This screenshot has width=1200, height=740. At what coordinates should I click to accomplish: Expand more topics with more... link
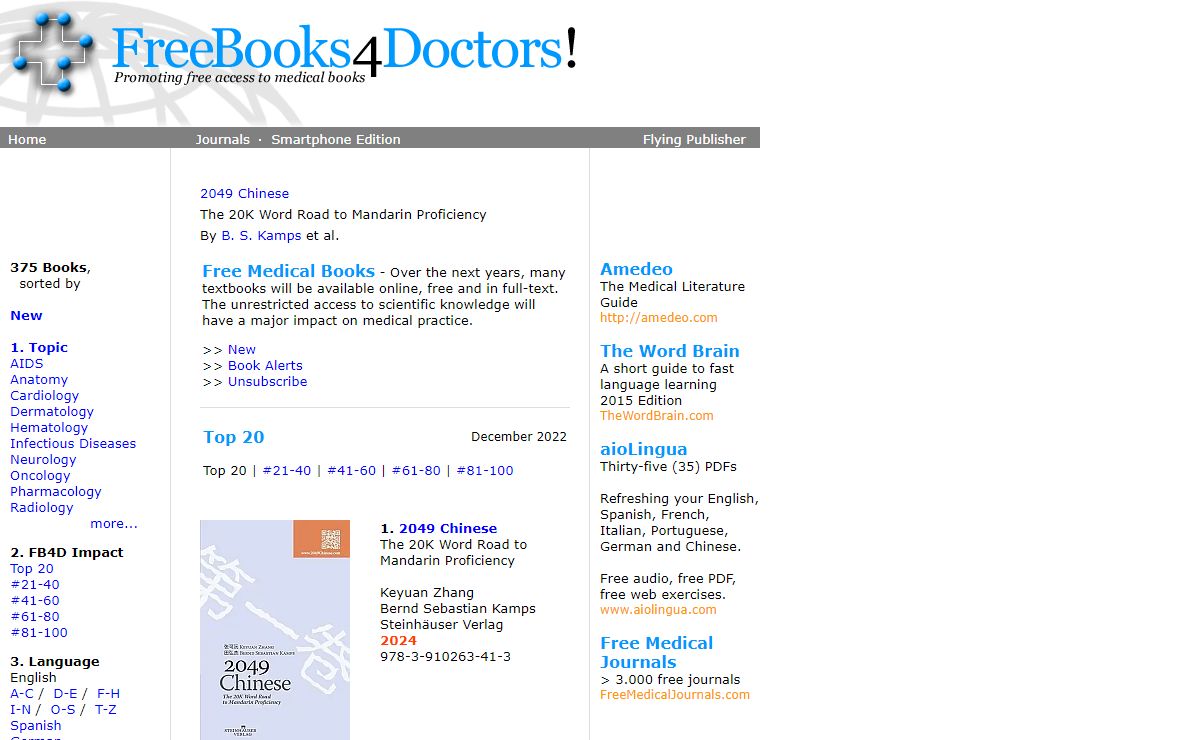point(114,524)
